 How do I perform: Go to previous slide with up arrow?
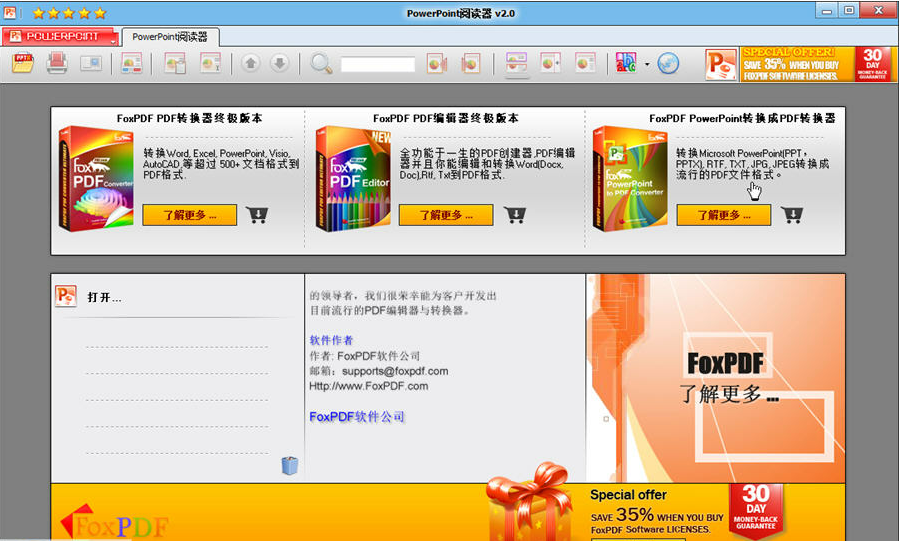(250, 63)
